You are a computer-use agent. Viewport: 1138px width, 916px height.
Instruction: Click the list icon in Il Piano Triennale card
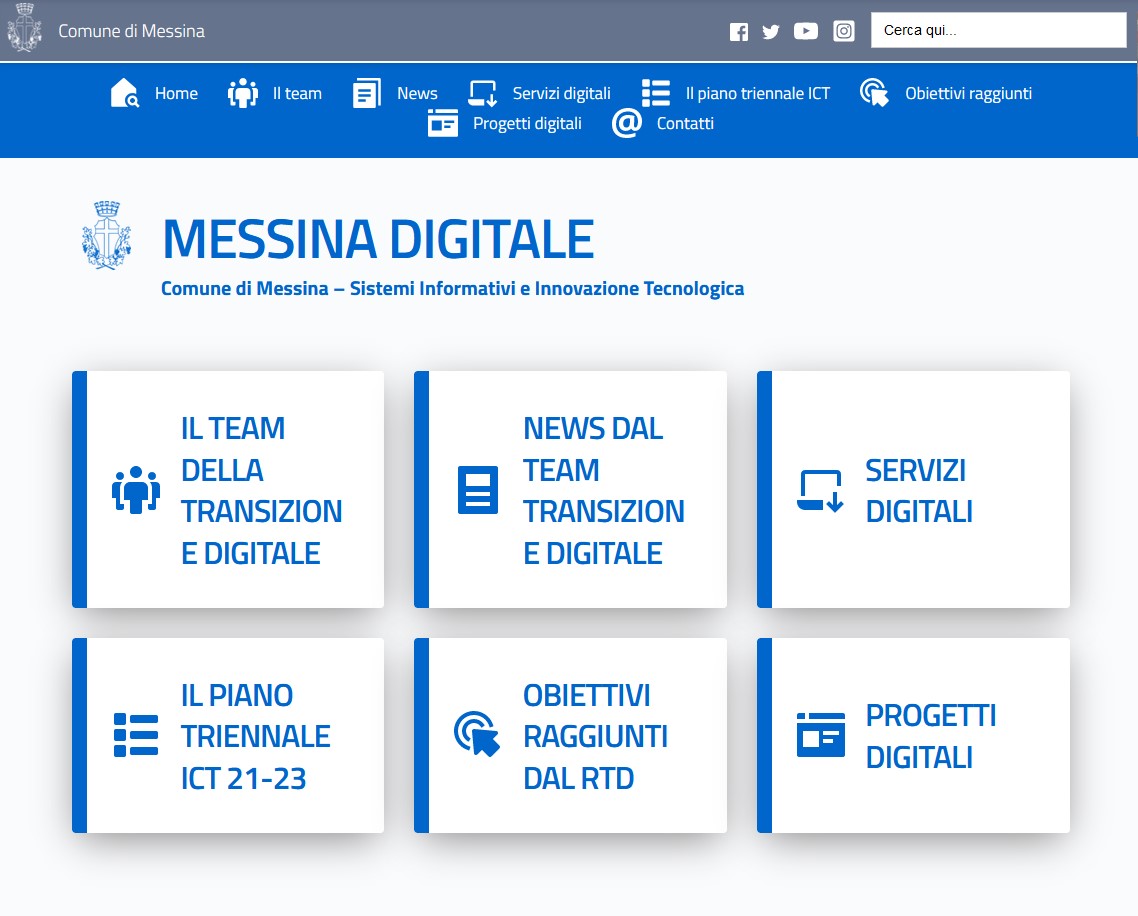pos(136,735)
